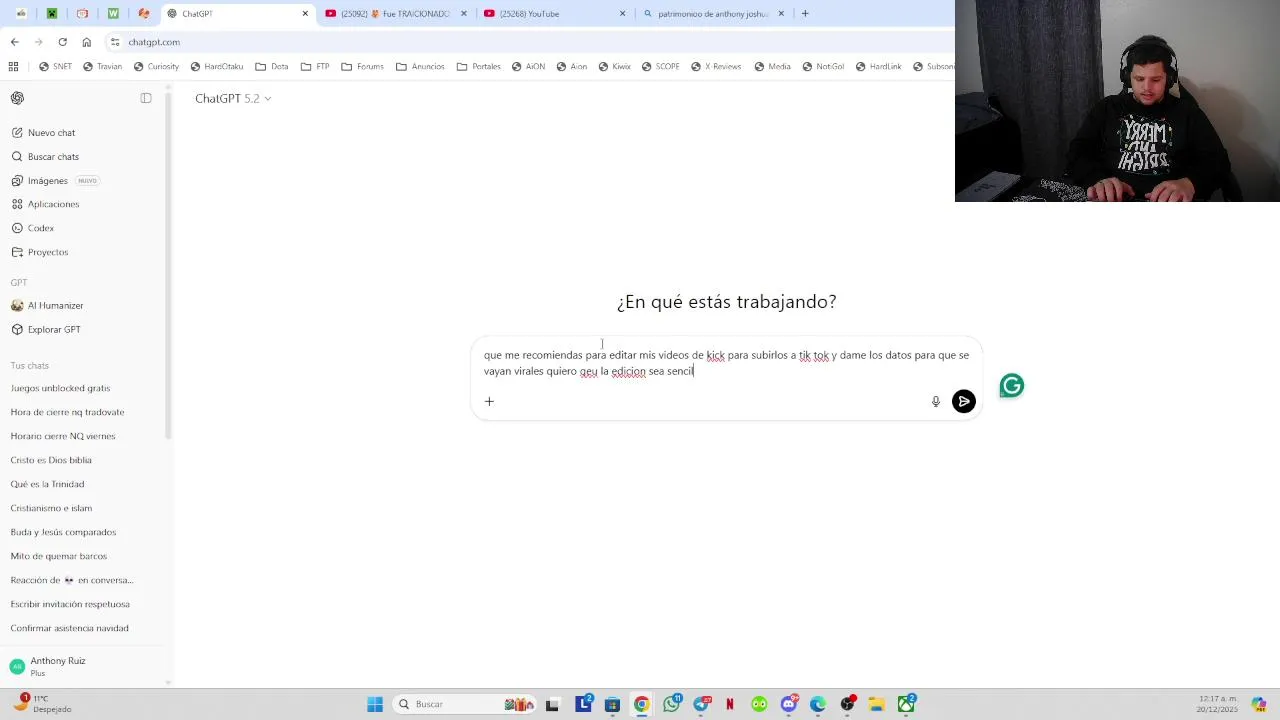
Task: Open WhatsApp from the taskbar
Action: coord(671,704)
